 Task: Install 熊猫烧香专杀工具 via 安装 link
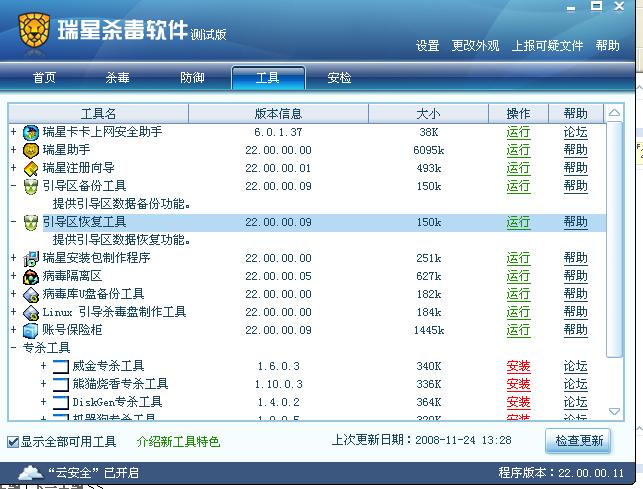[x=518, y=384]
